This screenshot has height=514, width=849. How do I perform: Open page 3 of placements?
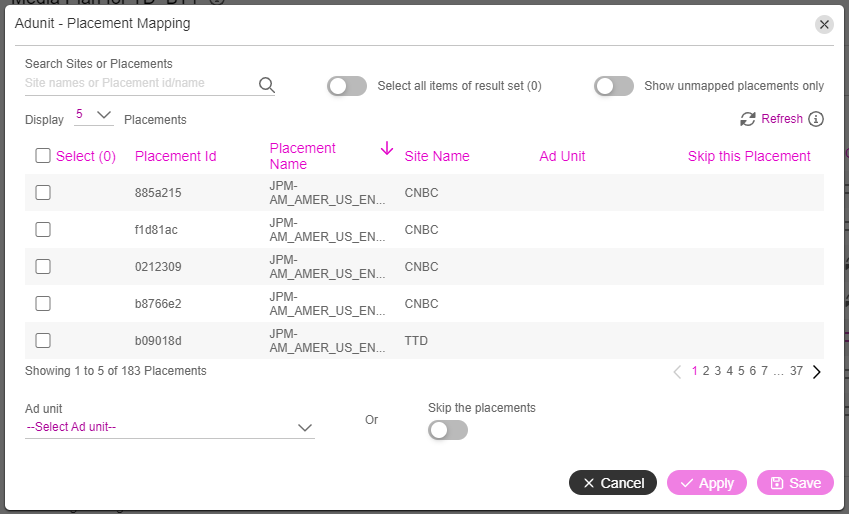717,371
